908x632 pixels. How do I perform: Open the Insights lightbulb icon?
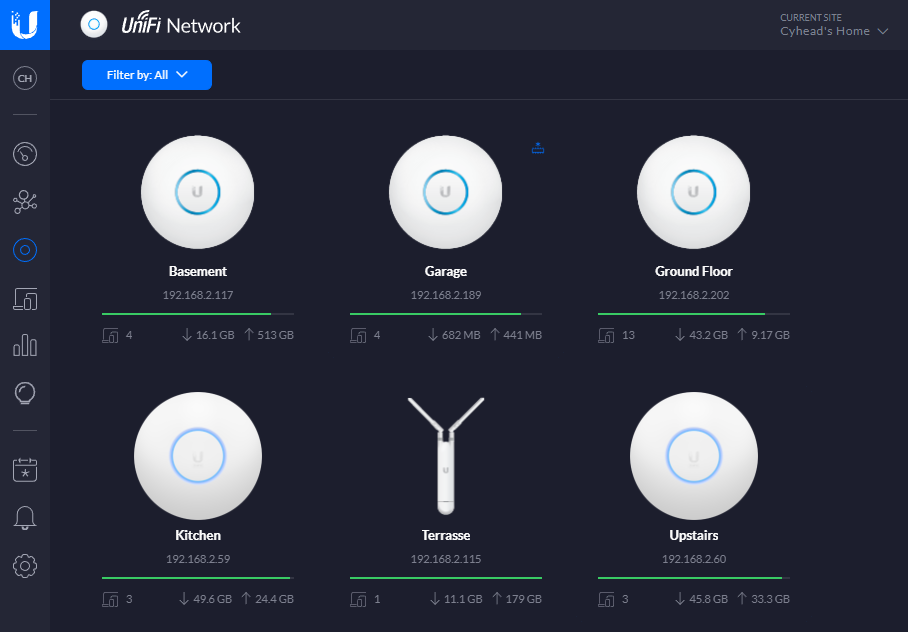(x=25, y=393)
